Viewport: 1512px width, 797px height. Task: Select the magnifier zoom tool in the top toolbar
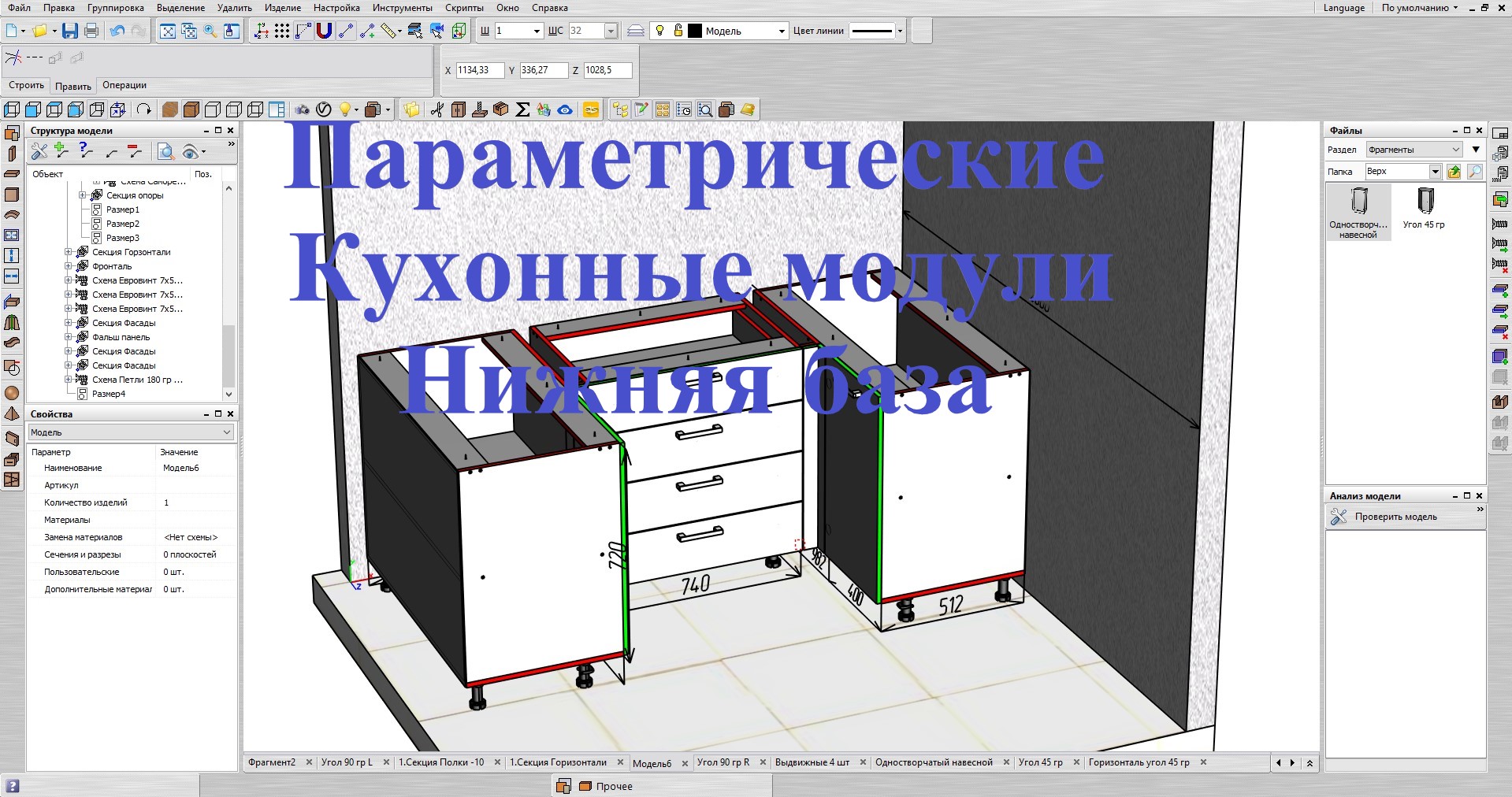pos(209,31)
